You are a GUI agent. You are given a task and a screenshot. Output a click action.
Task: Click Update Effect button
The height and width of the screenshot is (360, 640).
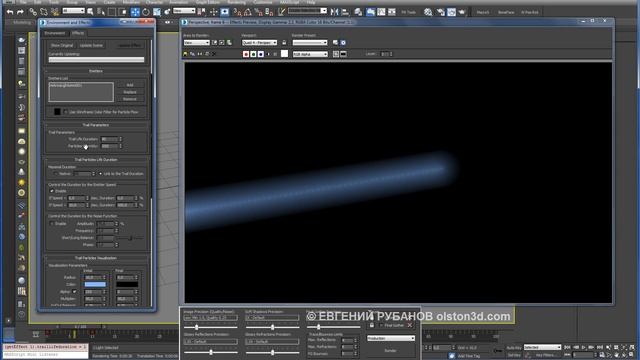coord(130,45)
